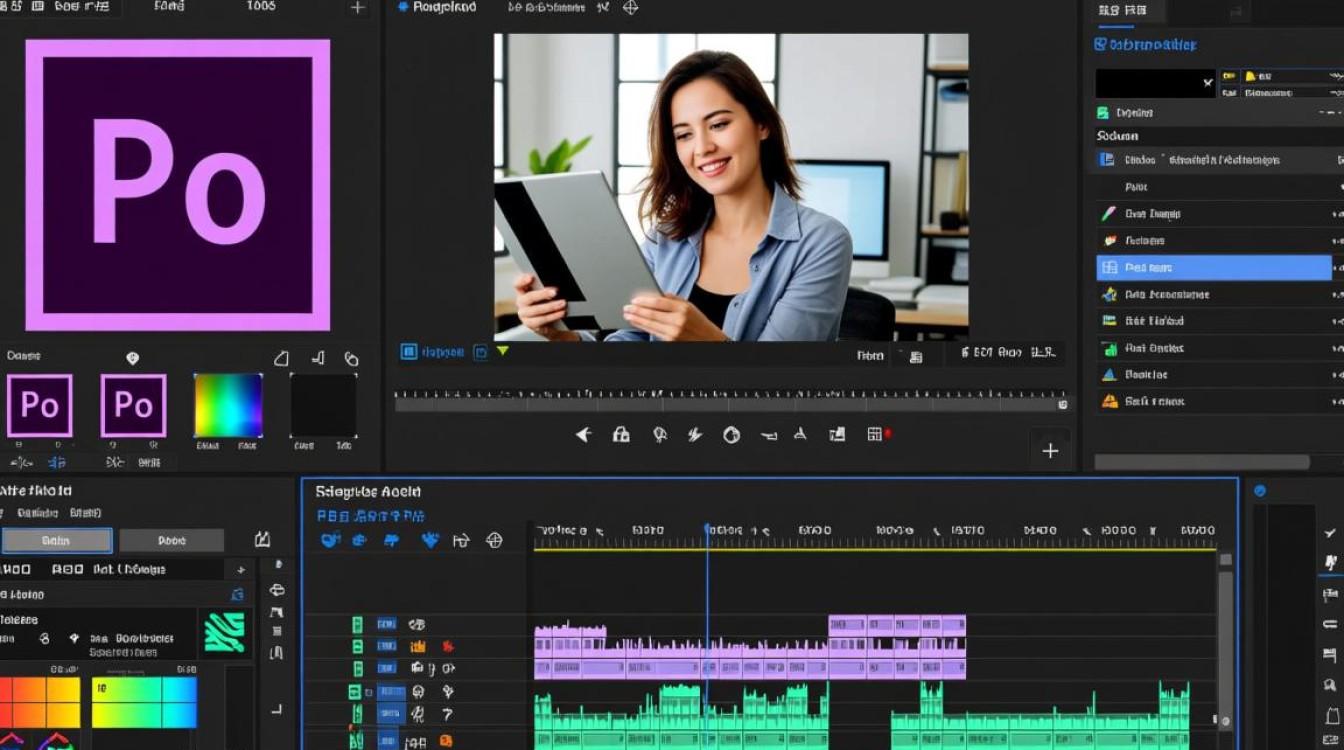Expand the arrow at the end of the pink pen row
Screen dimensions: 1344x750
point(1337,214)
